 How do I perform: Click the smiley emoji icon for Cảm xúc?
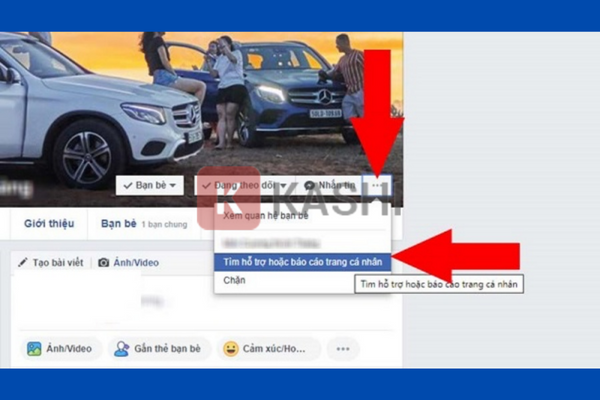pyautogui.click(x=231, y=349)
